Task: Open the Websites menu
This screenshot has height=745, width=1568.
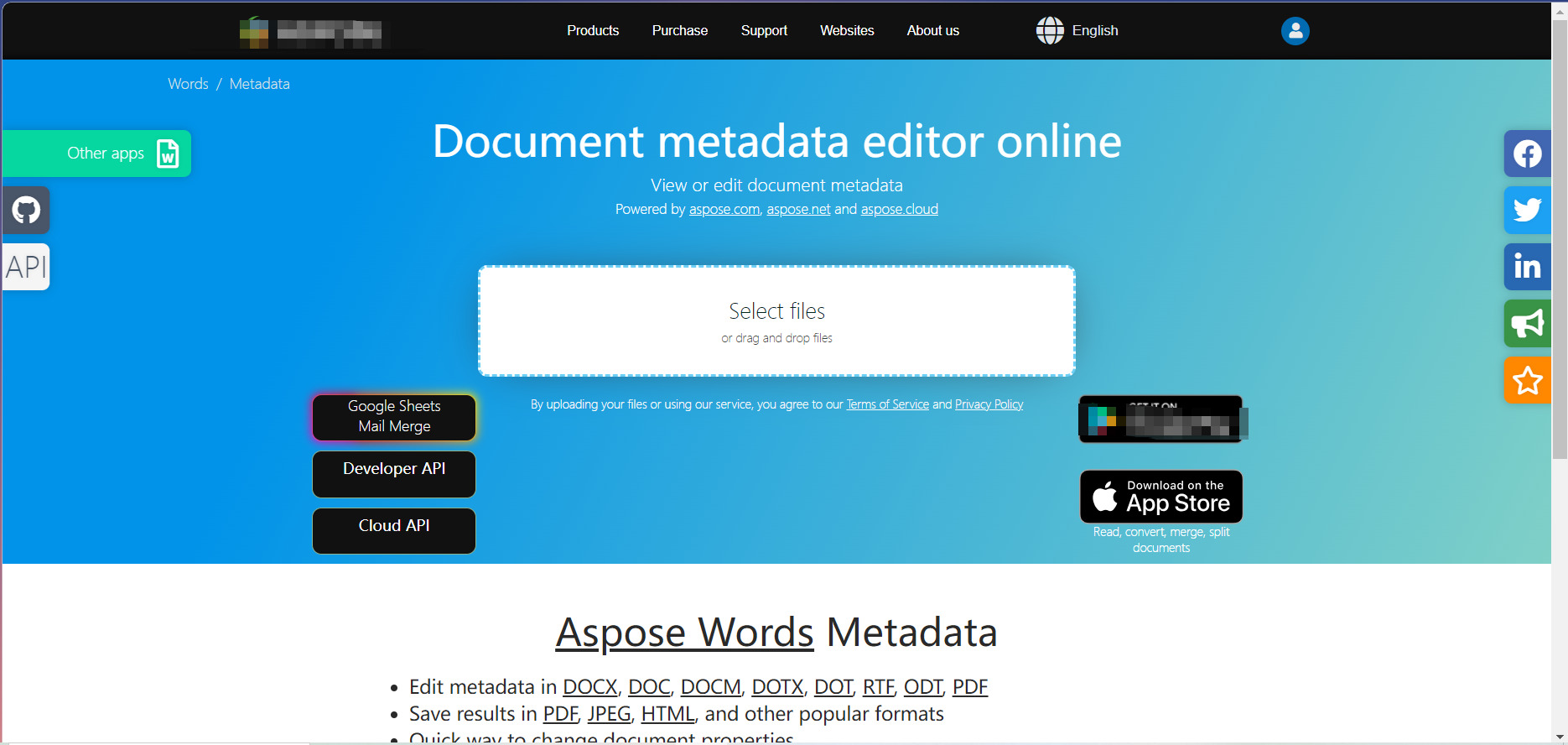Action: 847,31
